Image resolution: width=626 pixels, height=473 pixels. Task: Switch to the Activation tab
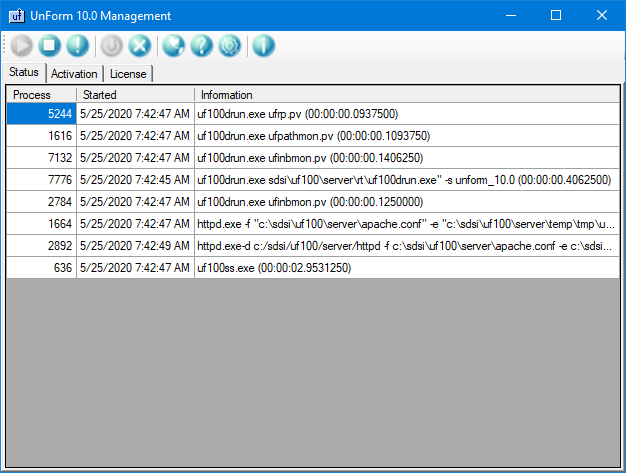(74, 74)
